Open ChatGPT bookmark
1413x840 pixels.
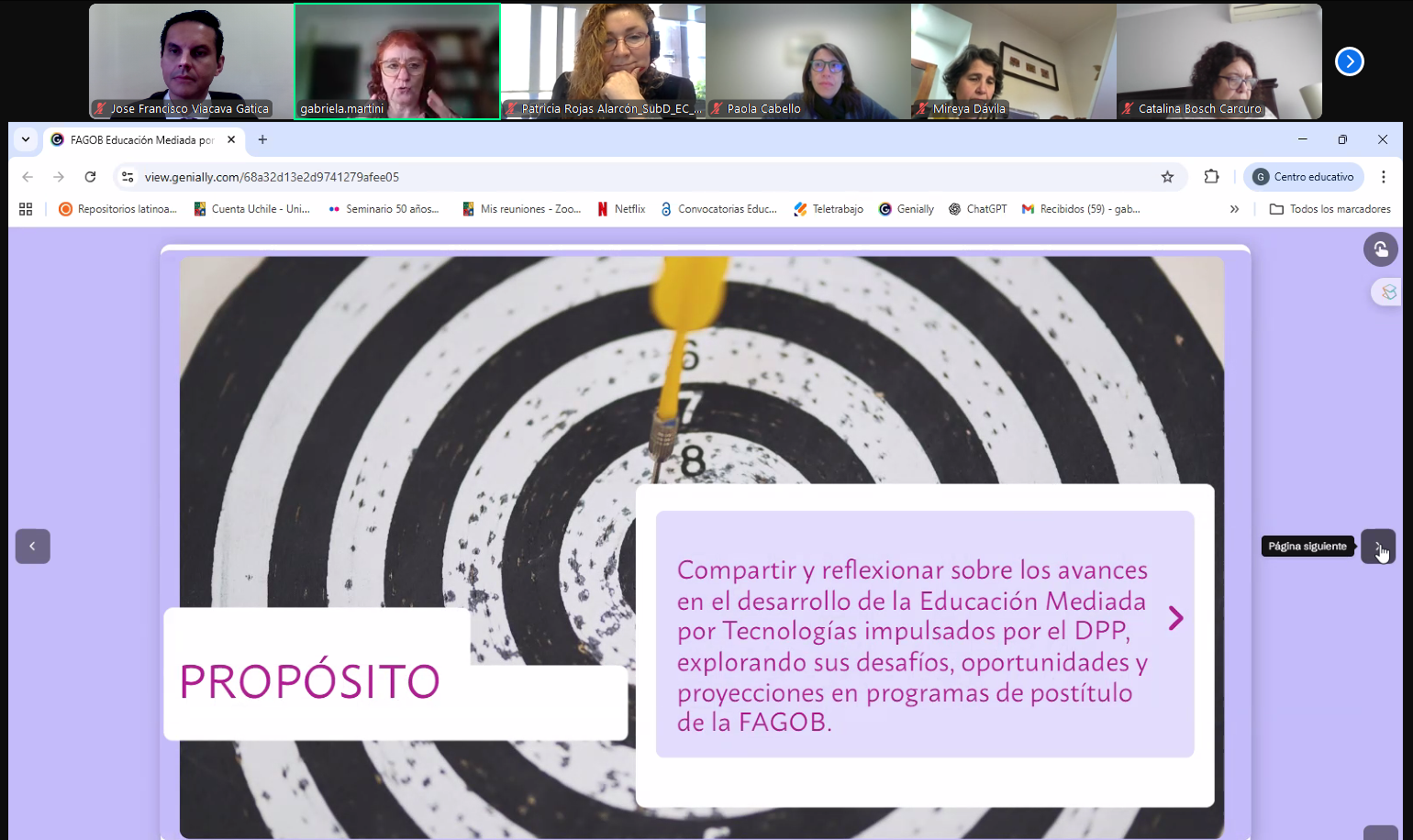(x=977, y=209)
